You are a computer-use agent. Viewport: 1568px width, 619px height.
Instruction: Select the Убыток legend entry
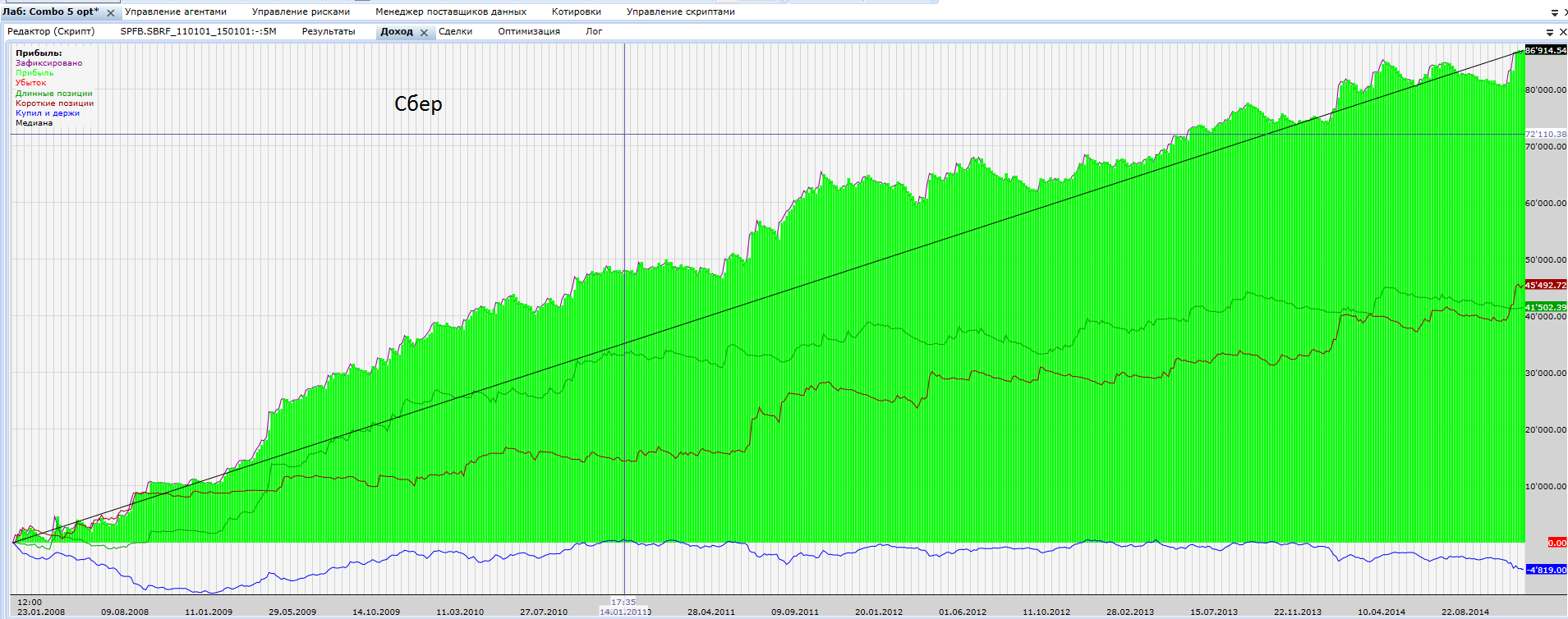(31, 83)
